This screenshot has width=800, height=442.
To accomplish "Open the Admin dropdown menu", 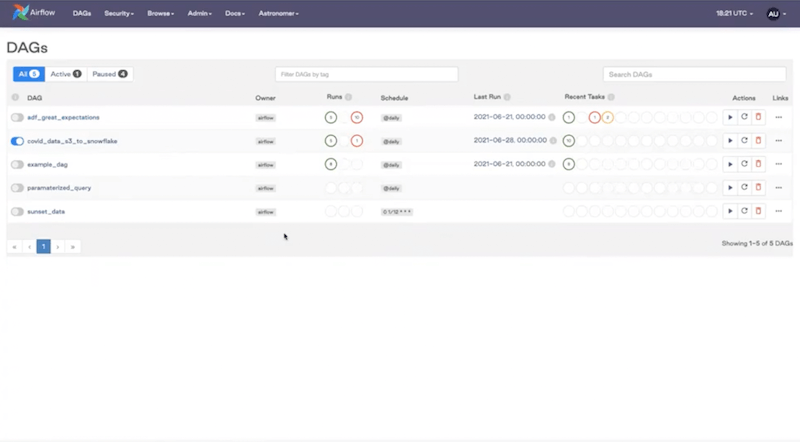I will [199, 13].
